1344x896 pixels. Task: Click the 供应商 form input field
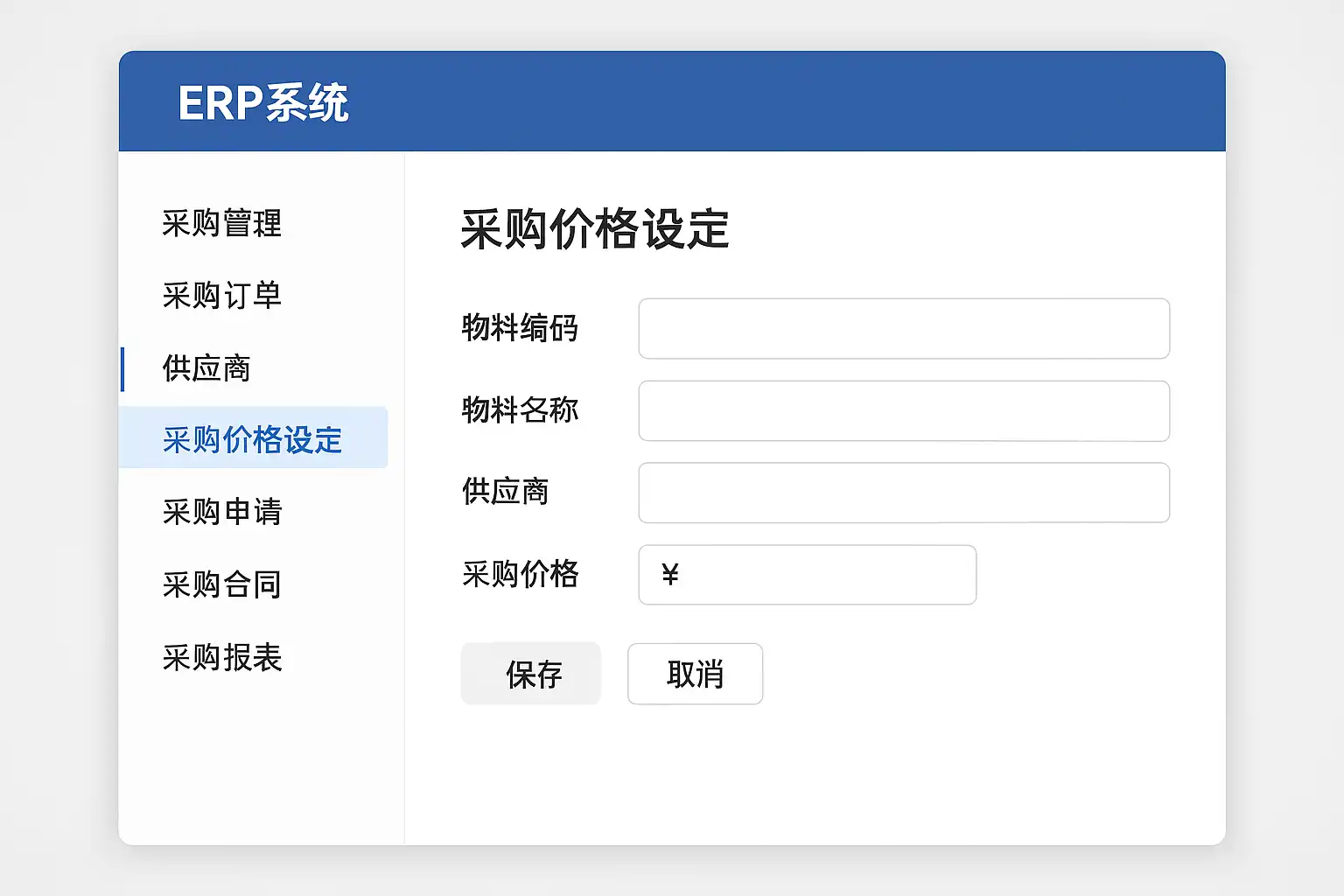coord(904,493)
